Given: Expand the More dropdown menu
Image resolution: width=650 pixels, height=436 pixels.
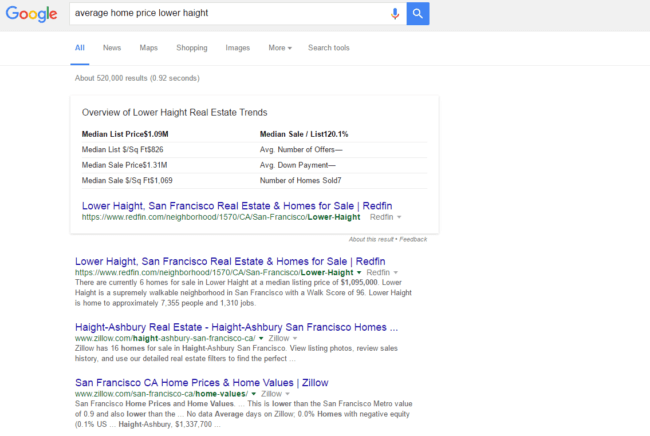Looking at the screenshot, I should click(280, 48).
